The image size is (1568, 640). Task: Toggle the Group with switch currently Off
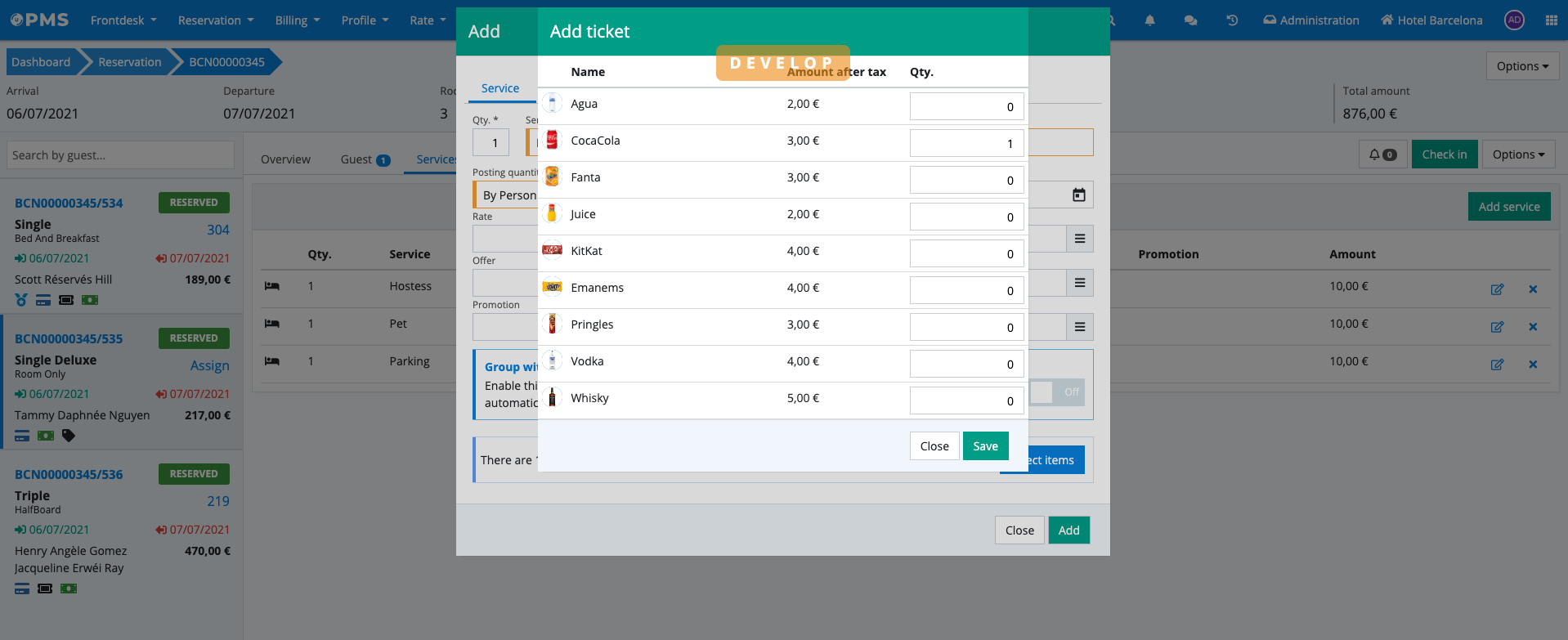[1056, 392]
